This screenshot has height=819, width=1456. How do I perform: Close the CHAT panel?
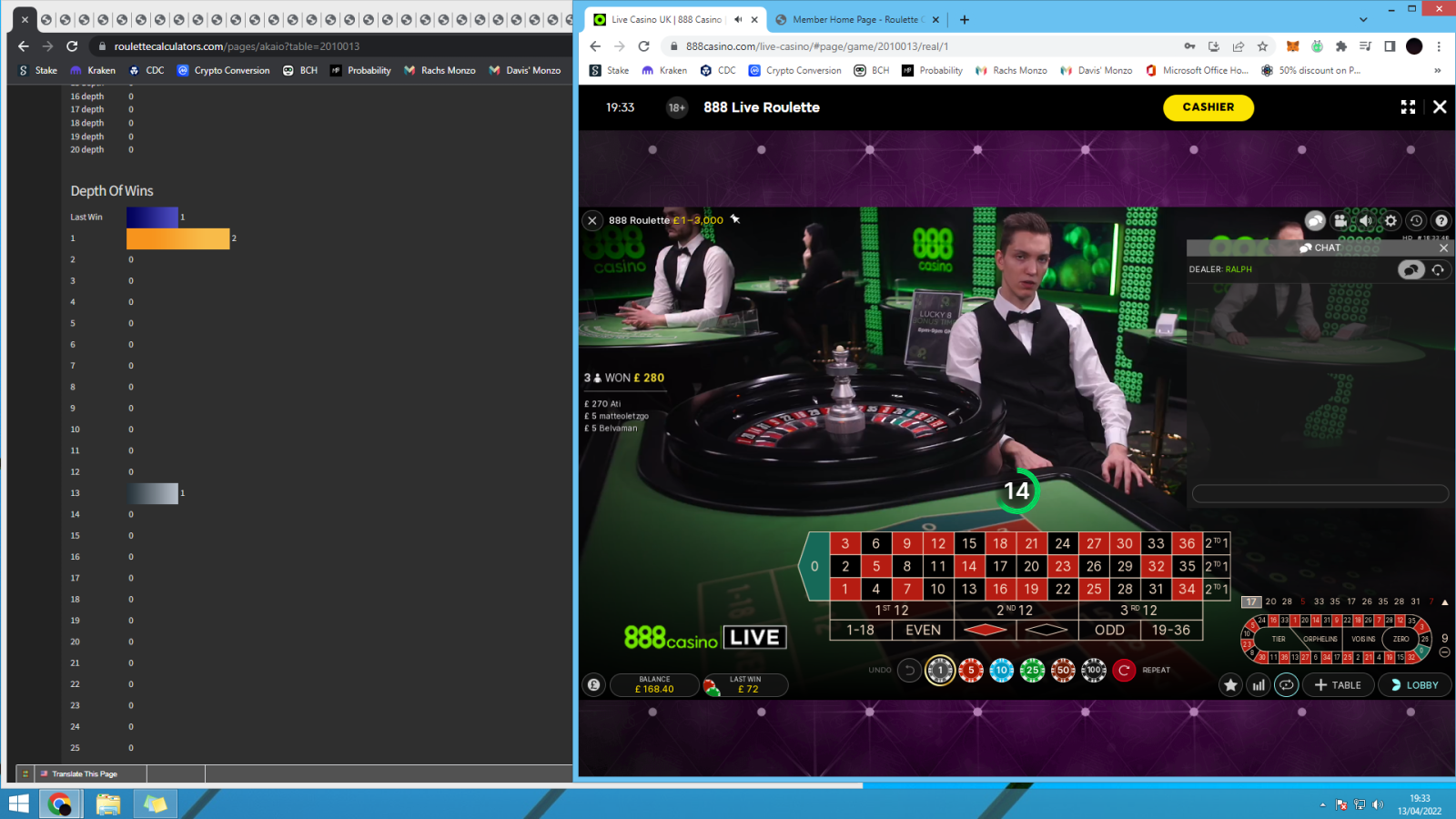tap(1443, 248)
